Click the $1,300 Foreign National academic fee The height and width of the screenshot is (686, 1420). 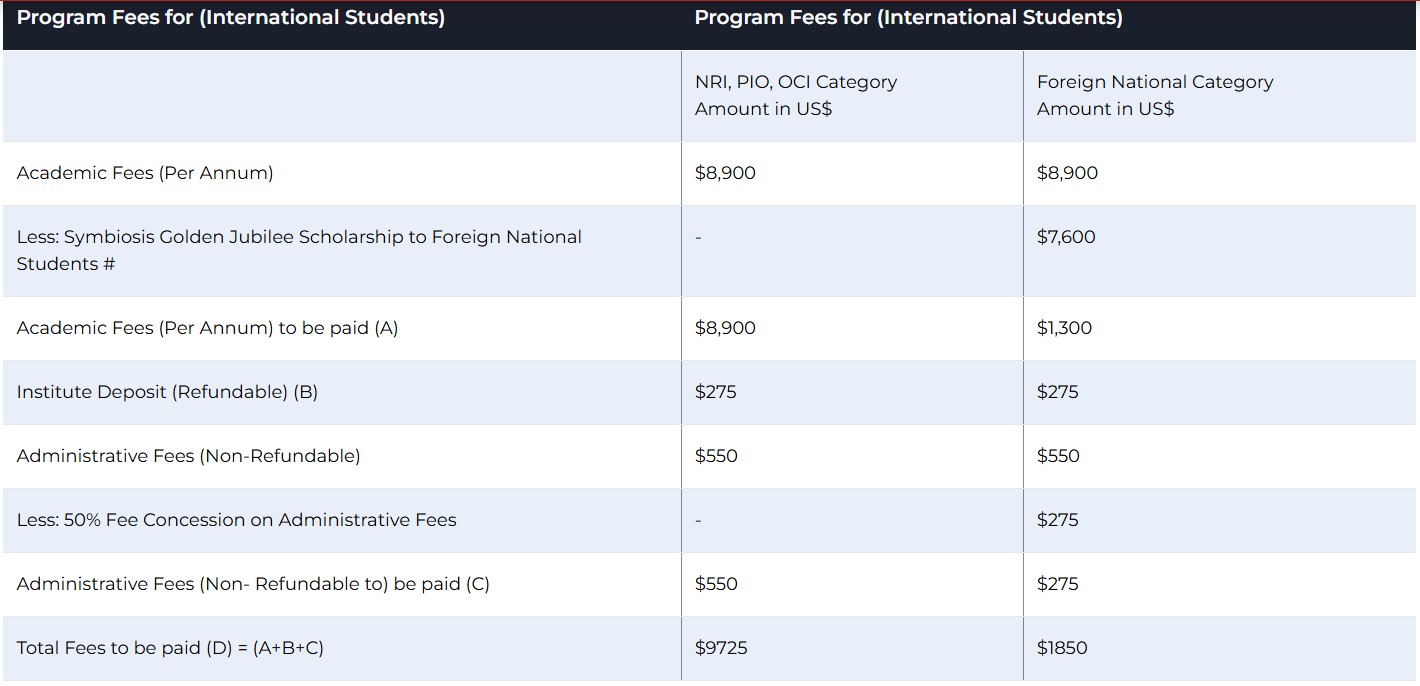click(1064, 328)
